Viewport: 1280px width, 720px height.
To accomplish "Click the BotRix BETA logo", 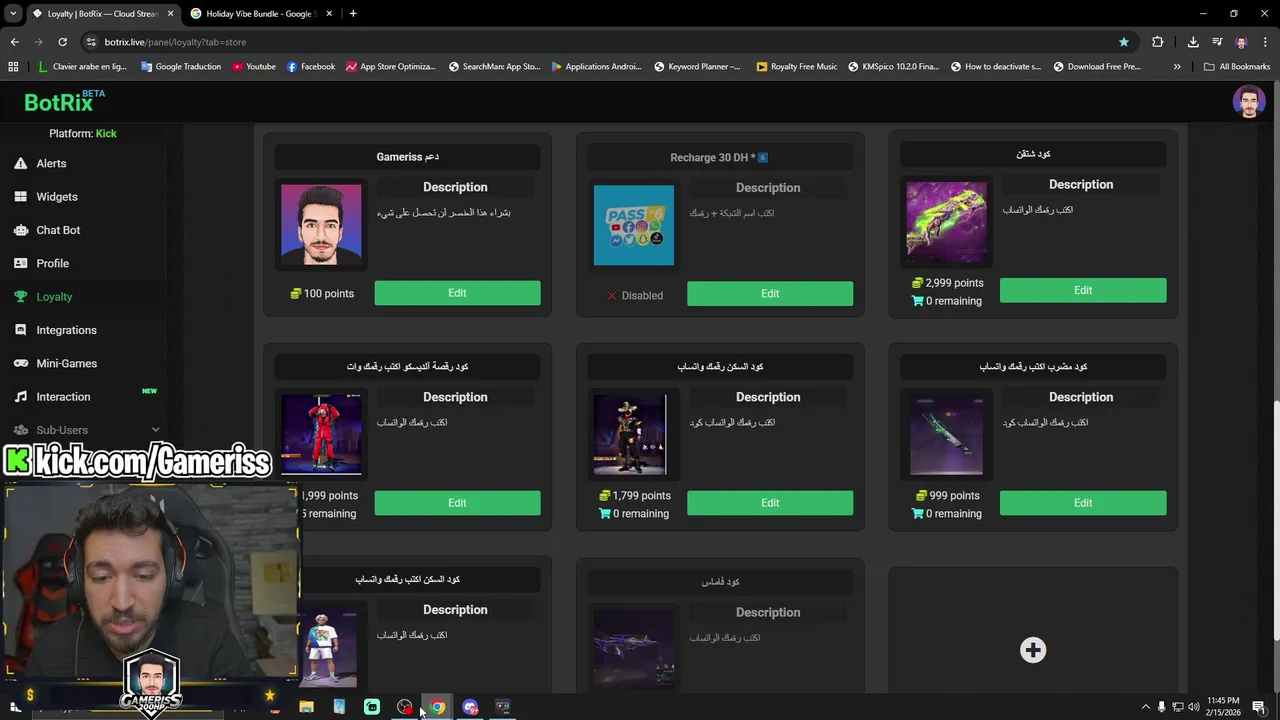I will tap(64, 102).
